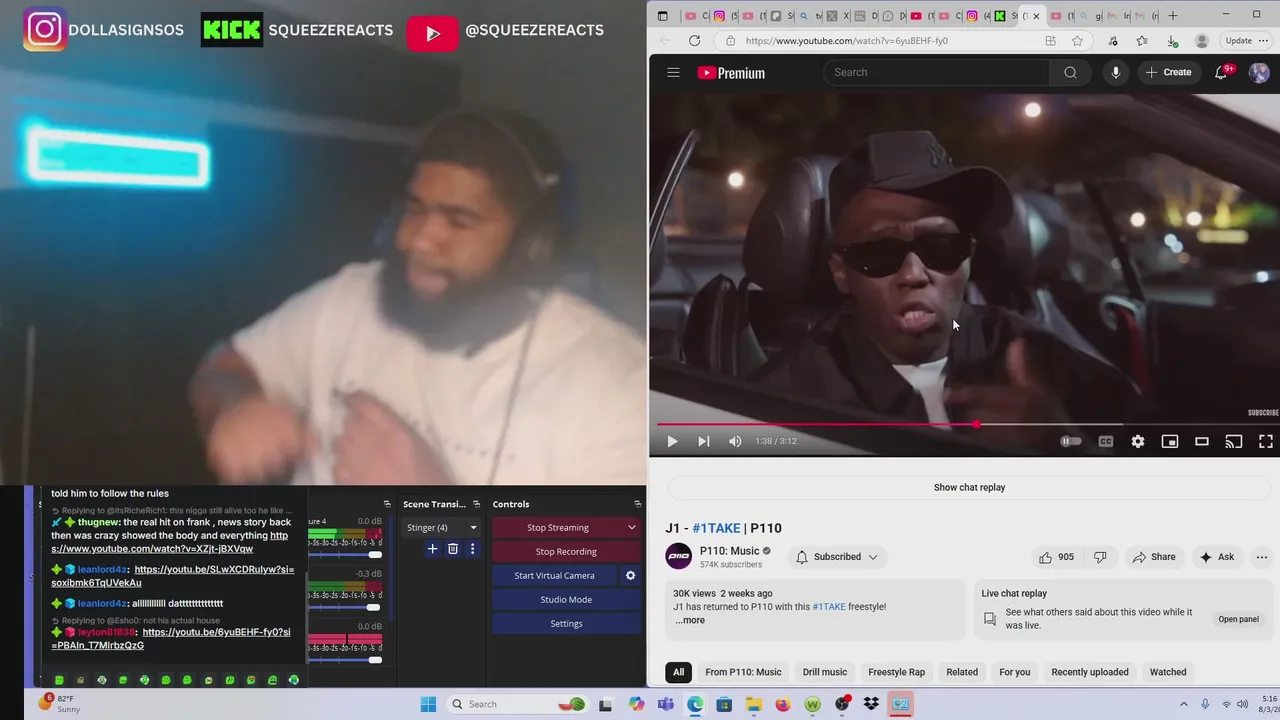Open a new browser tab
Viewport: 1280px width, 720px height.
pyautogui.click(x=1173, y=15)
